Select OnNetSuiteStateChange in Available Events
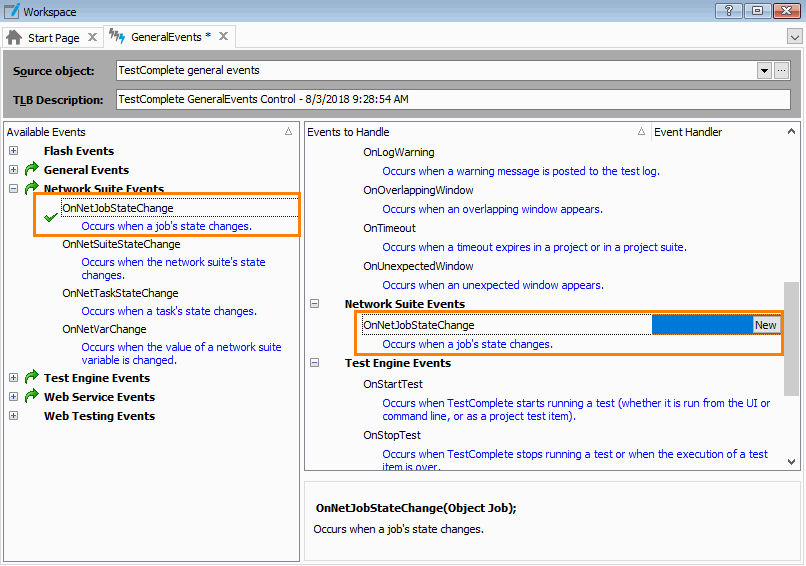This screenshot has height=566, width=806. pos(121,244)
